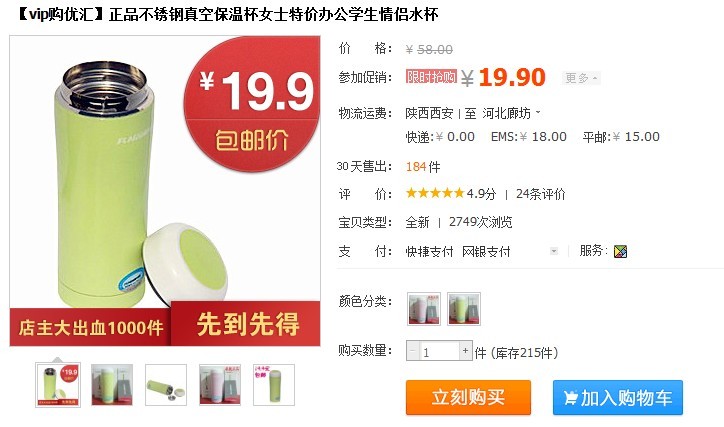Click the shopping cart icon in 加入购物车
724x427 pixels.
(570, 398)
